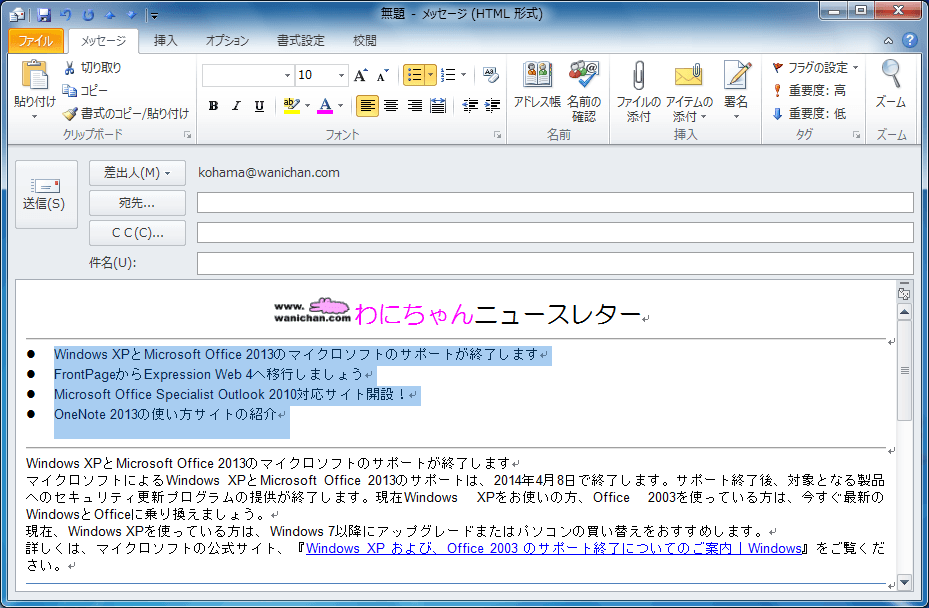Screen dimensions: 929x608
Task: Align text left
Action: pyautogui.click(x=367, y=106)
